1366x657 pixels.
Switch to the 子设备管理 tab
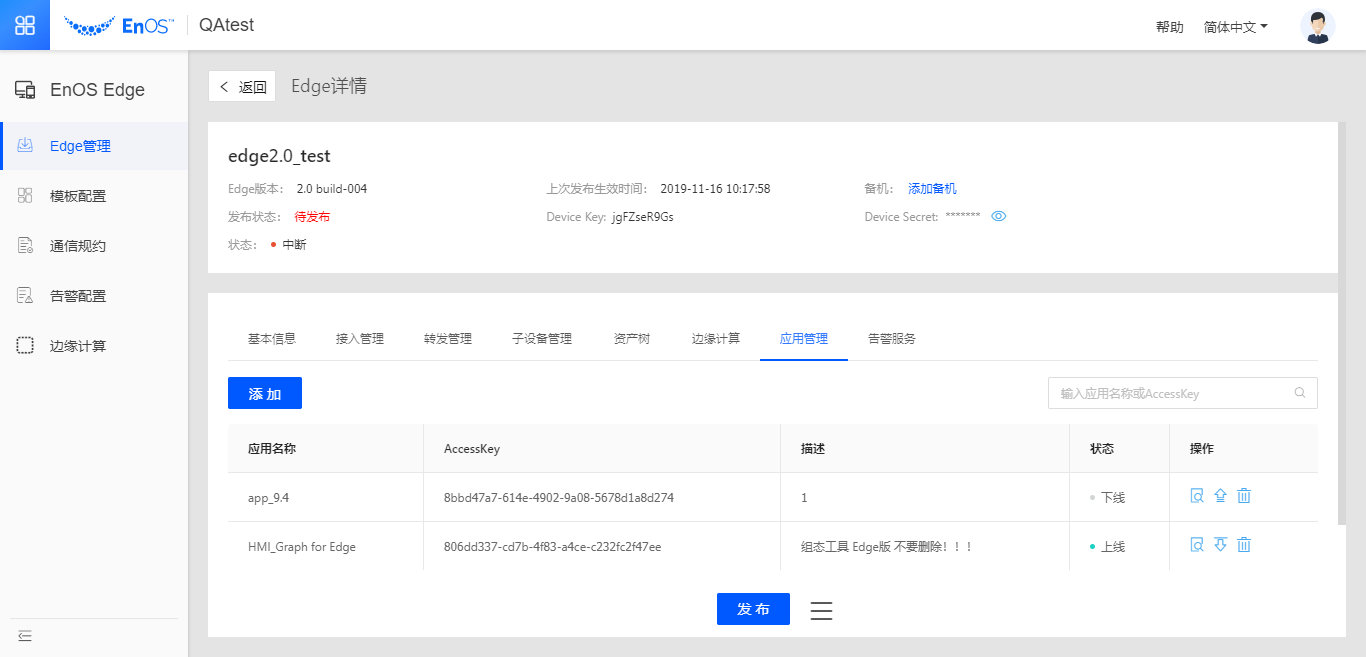click(542, 339)
